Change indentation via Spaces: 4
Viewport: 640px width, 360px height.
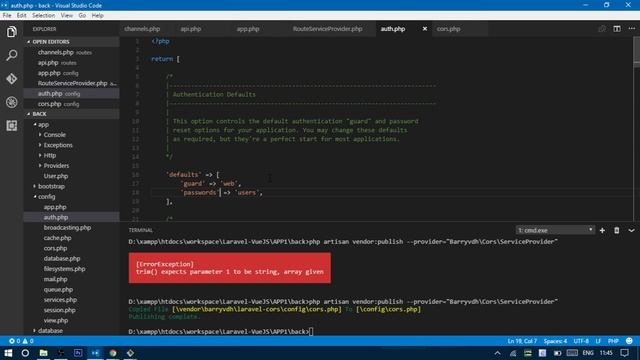coord(555,341)
